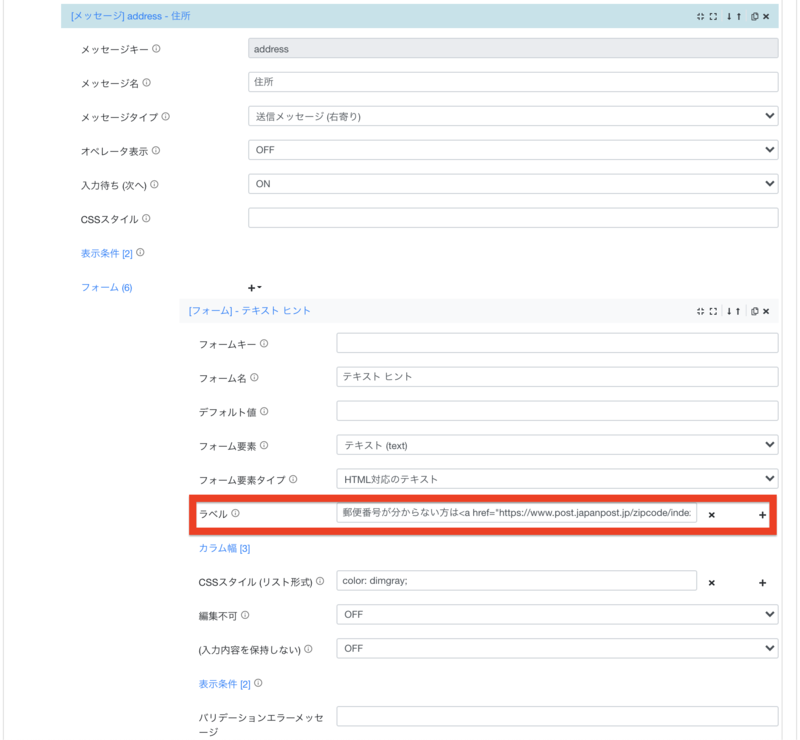Duplicate the テキスト ヒント form
This screenshot has height=740, width=800.
[x=755, y=311]
